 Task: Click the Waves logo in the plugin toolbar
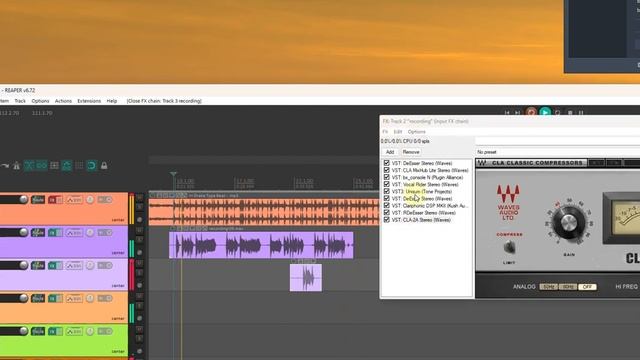coord(482,163)
